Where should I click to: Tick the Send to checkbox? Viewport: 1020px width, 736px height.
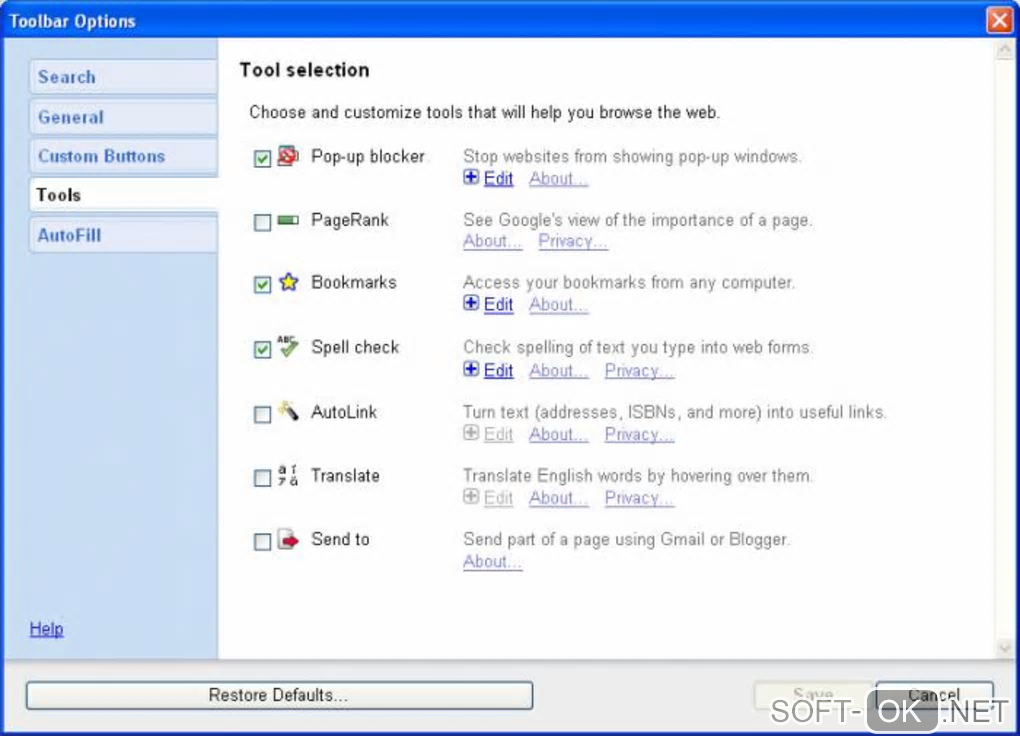point(262,541)
